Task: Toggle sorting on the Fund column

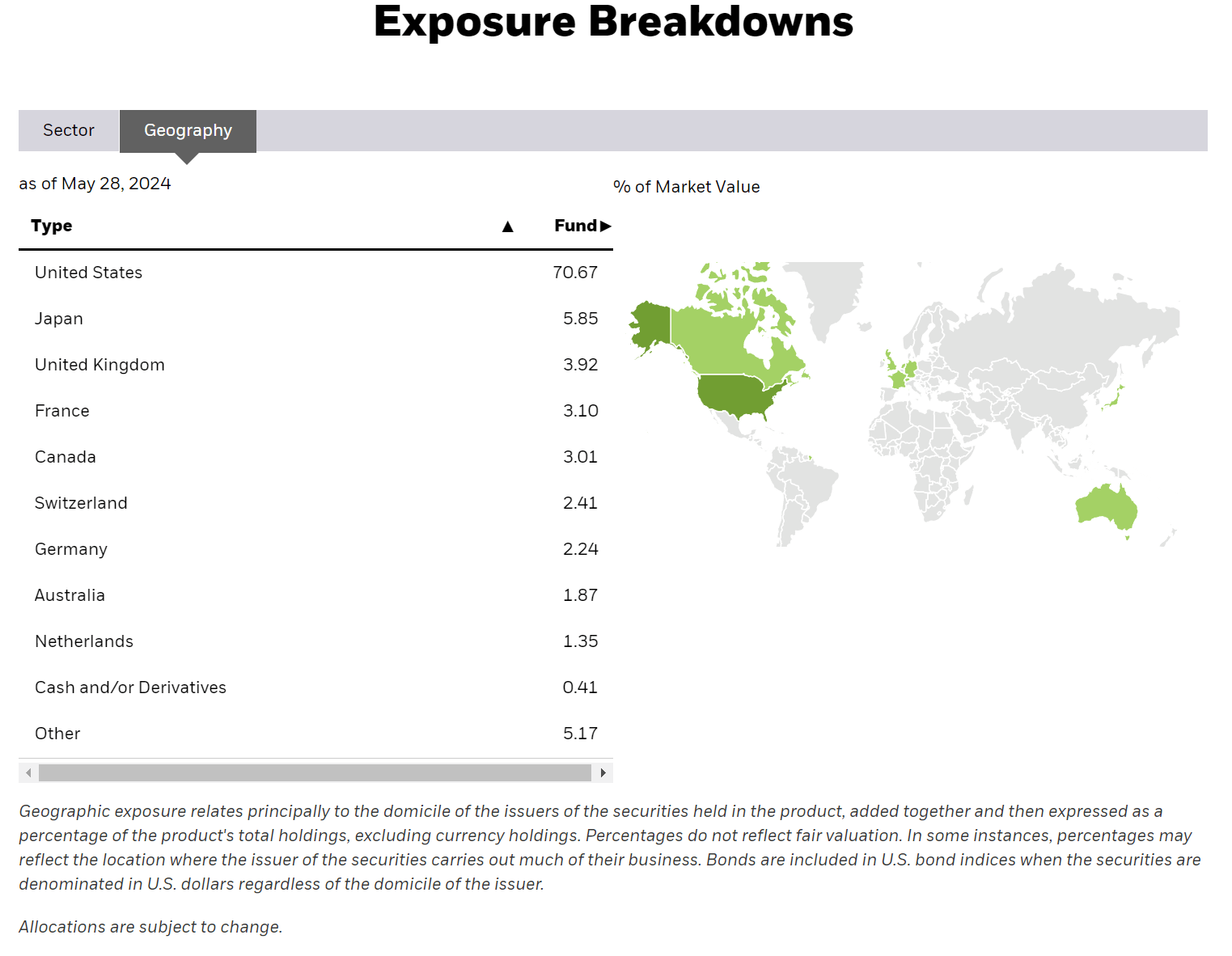Action: pyautogui.click(x=575, y=226)
